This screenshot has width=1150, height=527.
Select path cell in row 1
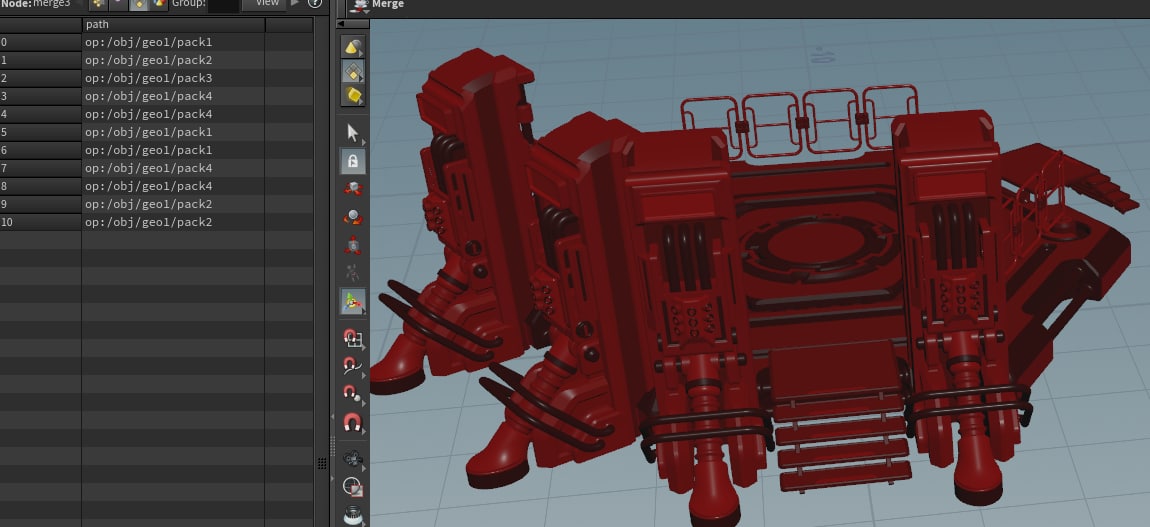pos(173,60)
